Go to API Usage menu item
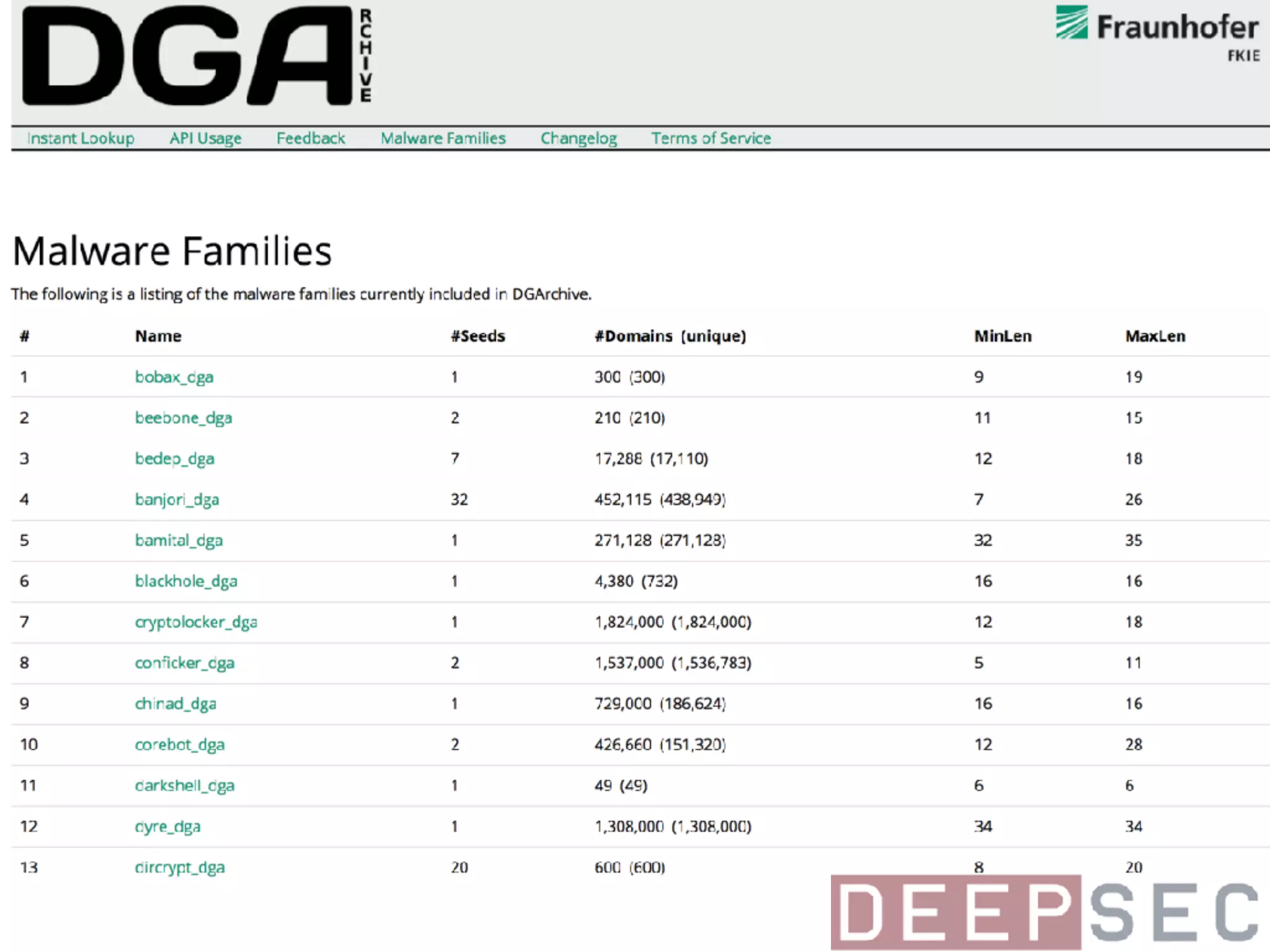 click(205, 138)
